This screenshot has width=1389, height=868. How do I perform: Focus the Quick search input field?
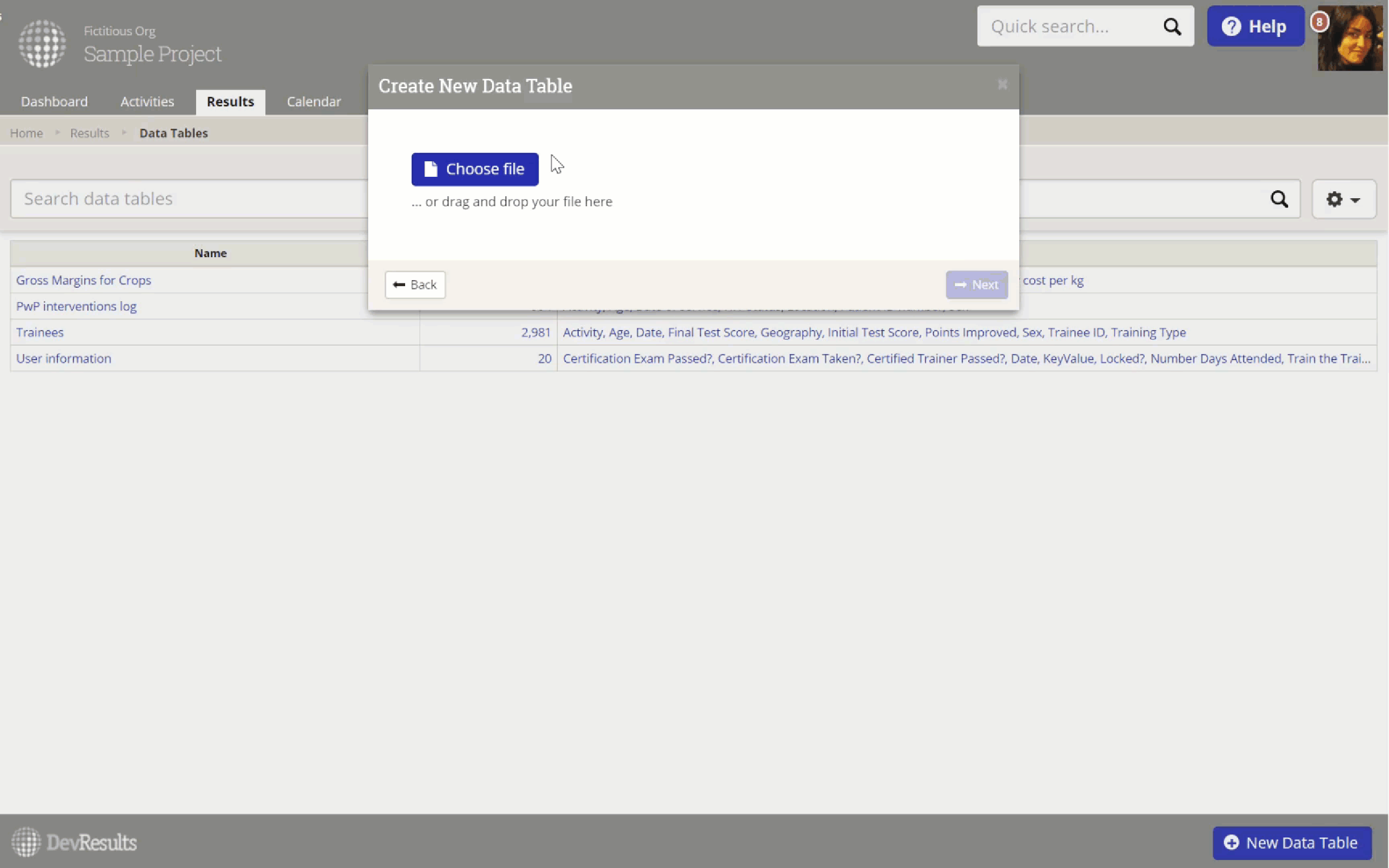coord(1067,26)
